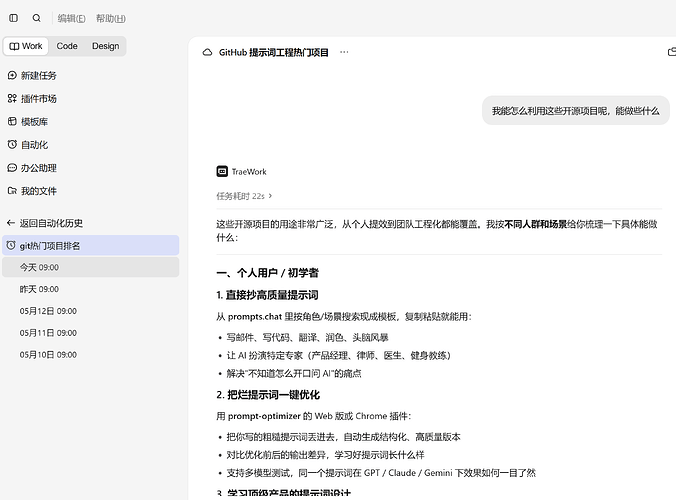Click the back arrow beside 返回自动化历史

click(x=11, y=223)
